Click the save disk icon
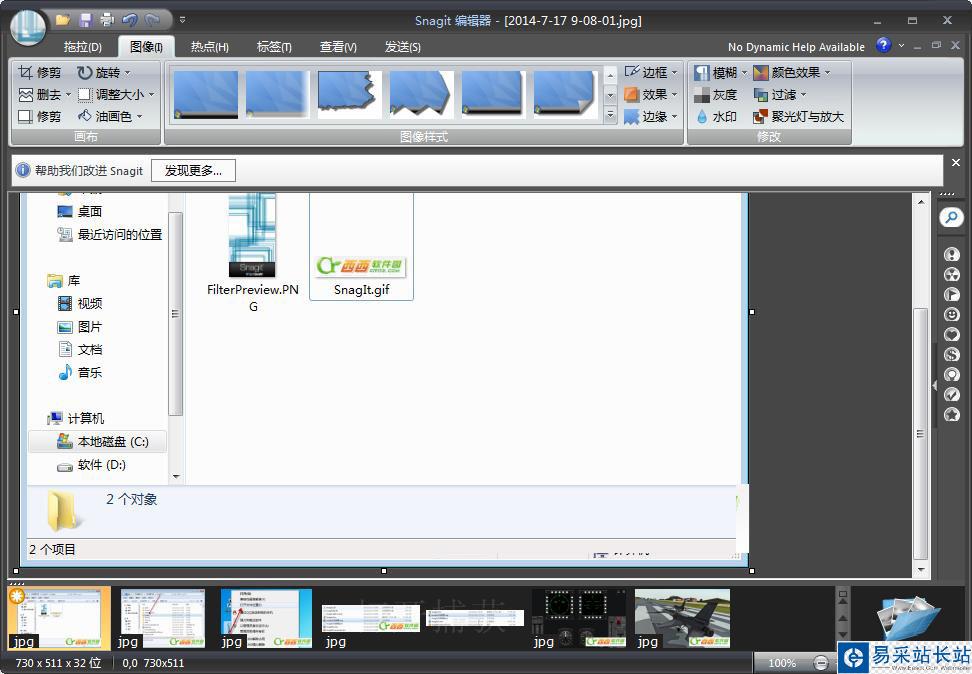 point(85,20)
